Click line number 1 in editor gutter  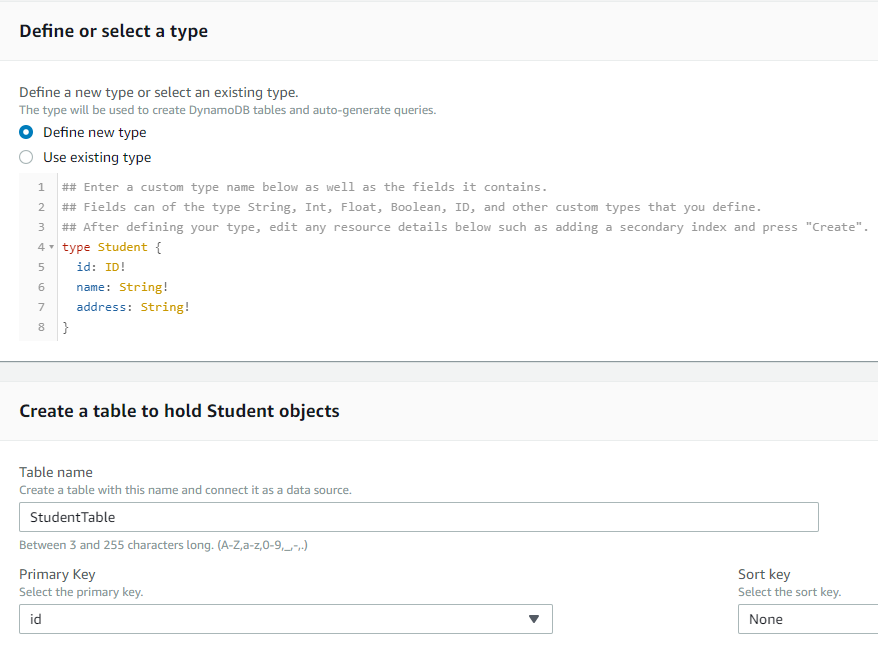coord(41,187)
